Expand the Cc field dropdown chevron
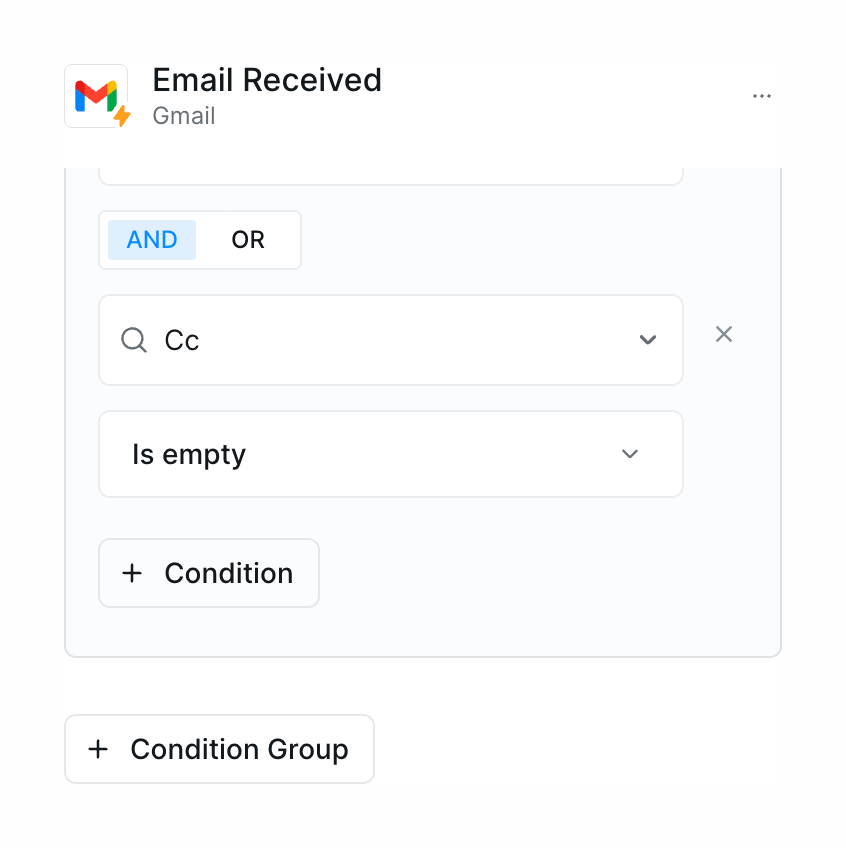Viewport: 846px width, 848px height. [647, 340]
